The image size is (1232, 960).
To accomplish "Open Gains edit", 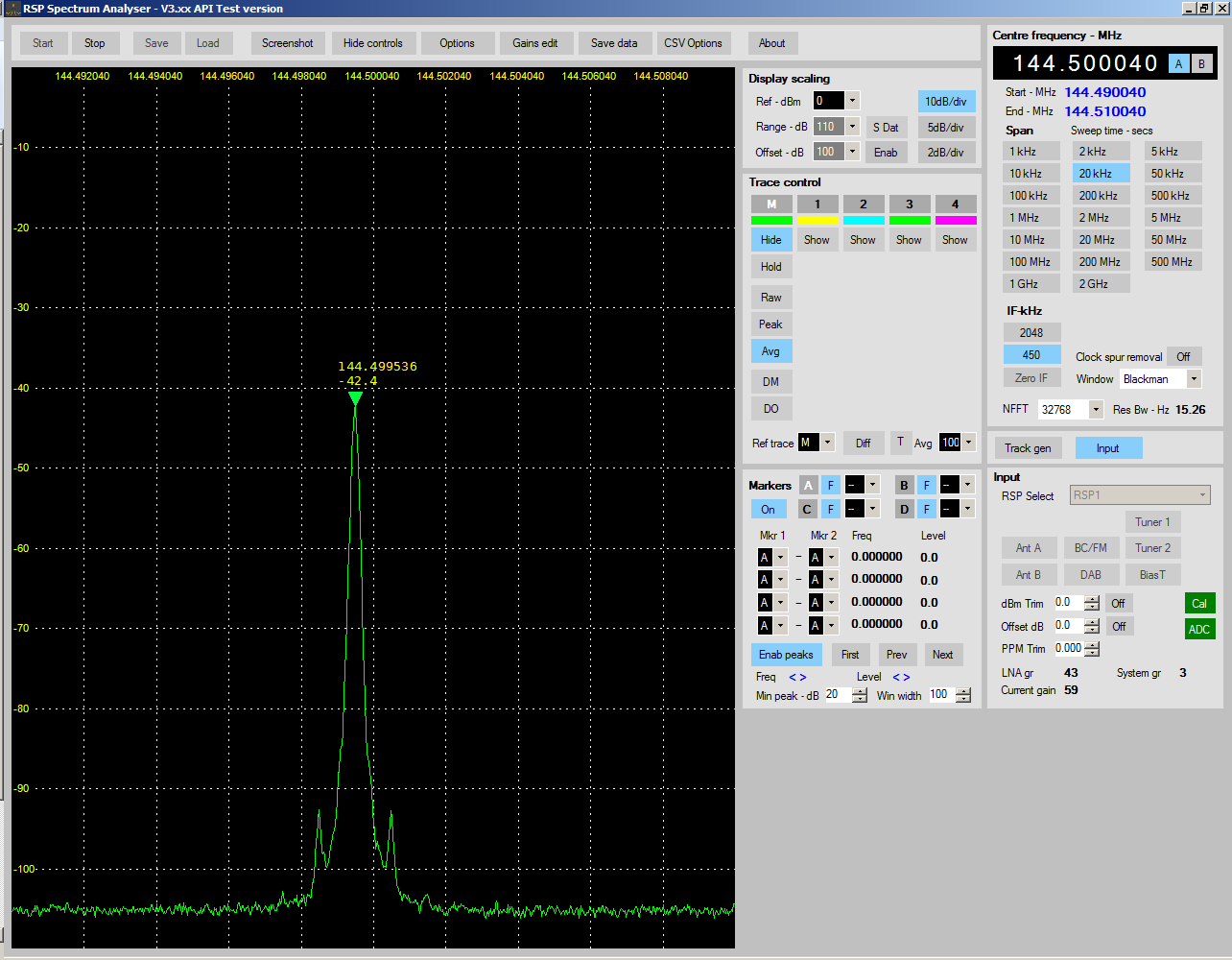I will click(535, 43).
